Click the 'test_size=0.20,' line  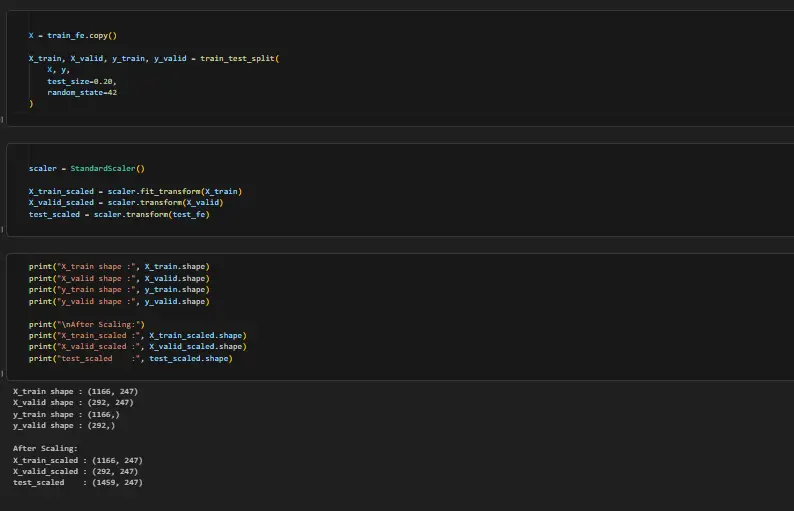click(82, 81)
